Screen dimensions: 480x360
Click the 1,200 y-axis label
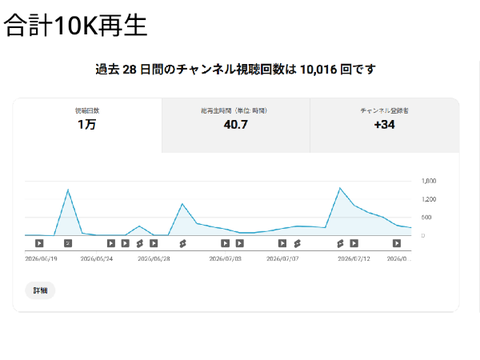point(429,199)
